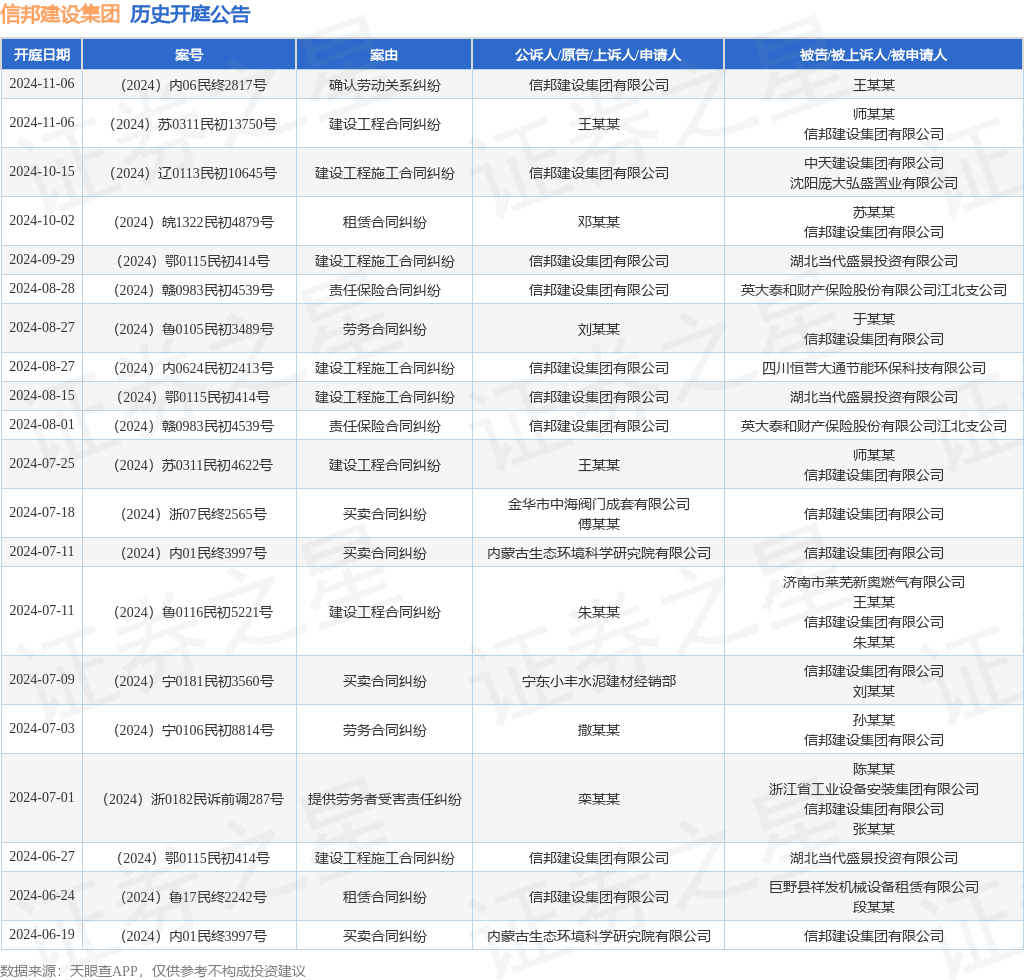The image size is (1024, 980).
Task: Click plaintiff 宁东小丰水泥建材经销部
Action: pos(598,681)
